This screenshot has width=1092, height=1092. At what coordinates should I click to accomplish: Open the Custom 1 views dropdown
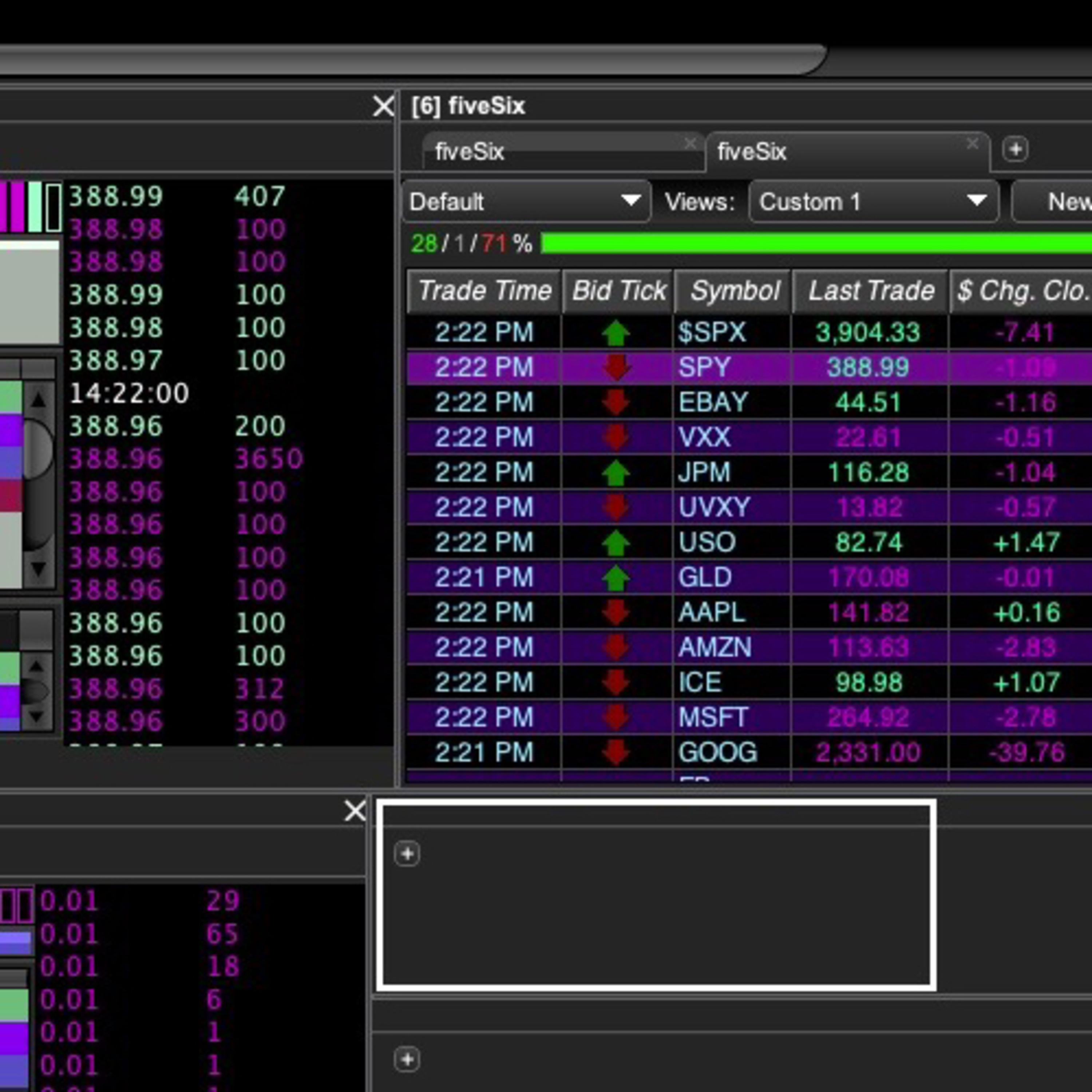874,202
